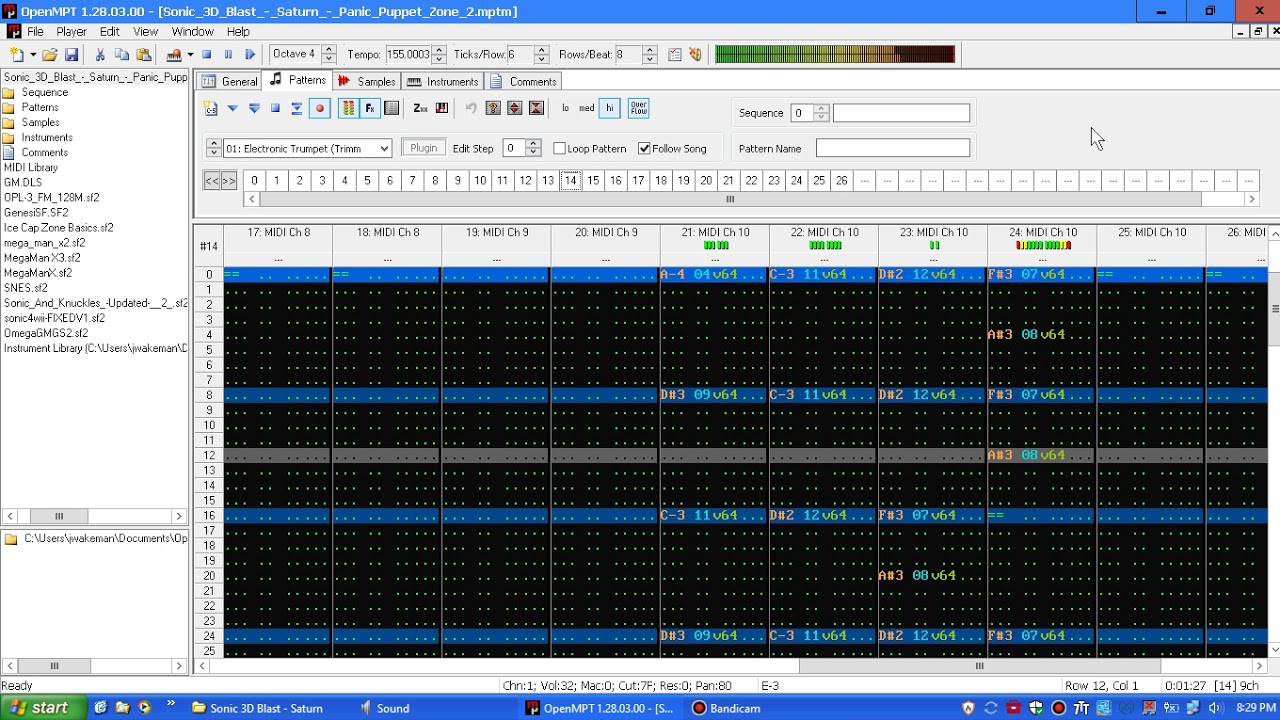Select the hi detail level toggle
The width and height of the screenshot is (1280, 720).
(x=609, y=108)
